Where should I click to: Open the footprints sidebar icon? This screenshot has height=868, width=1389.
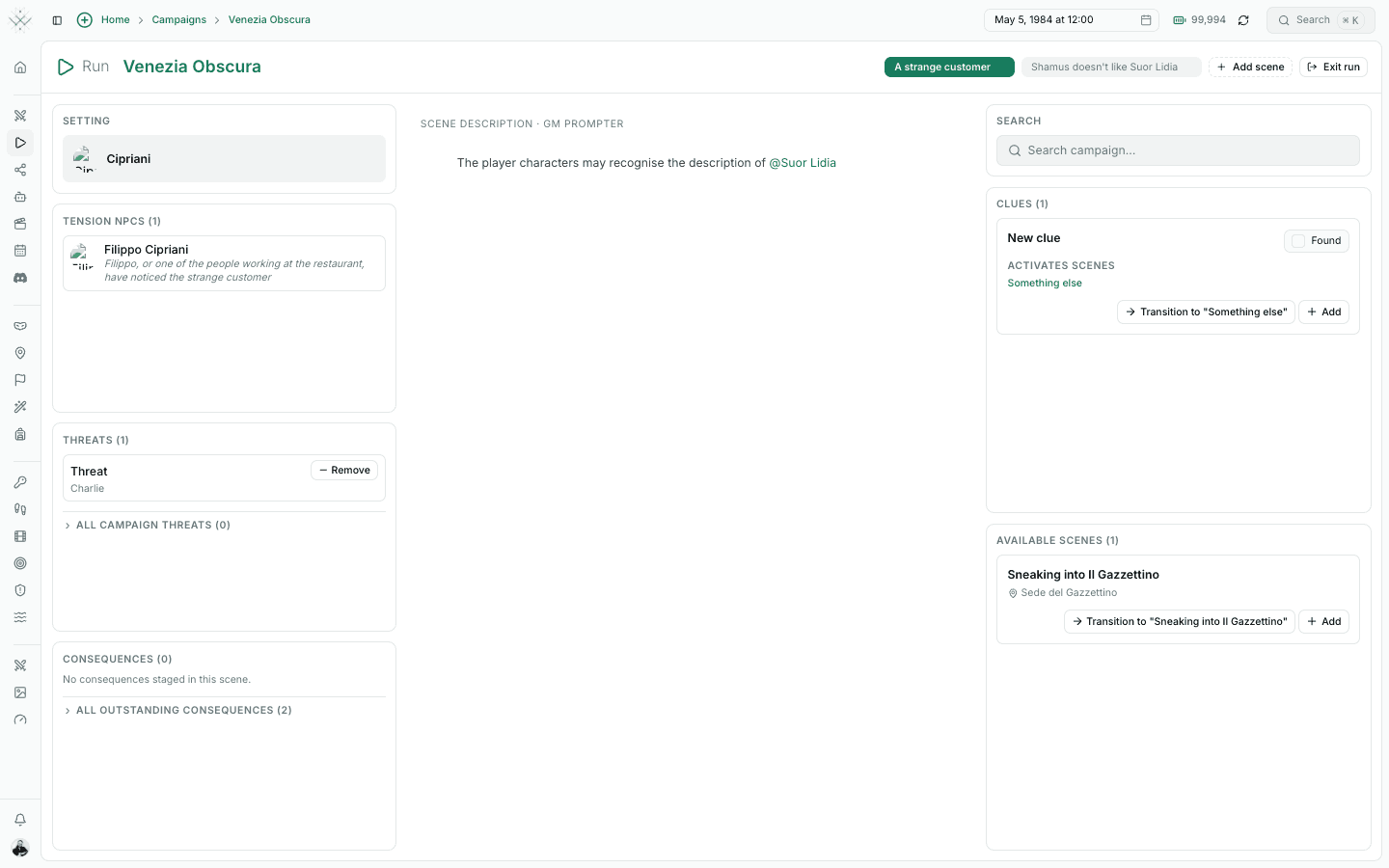20,509
